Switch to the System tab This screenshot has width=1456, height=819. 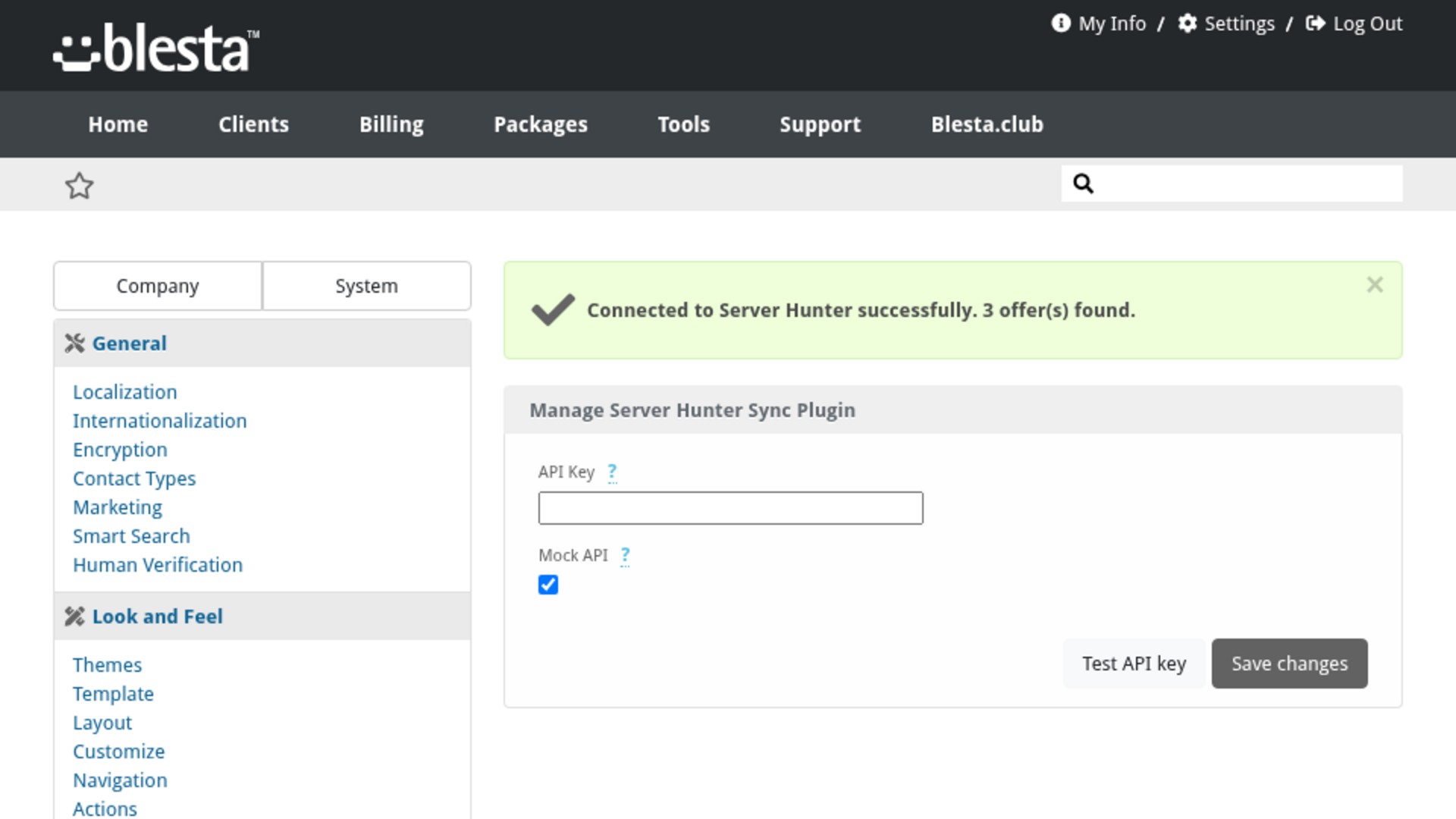click(366, 286)
